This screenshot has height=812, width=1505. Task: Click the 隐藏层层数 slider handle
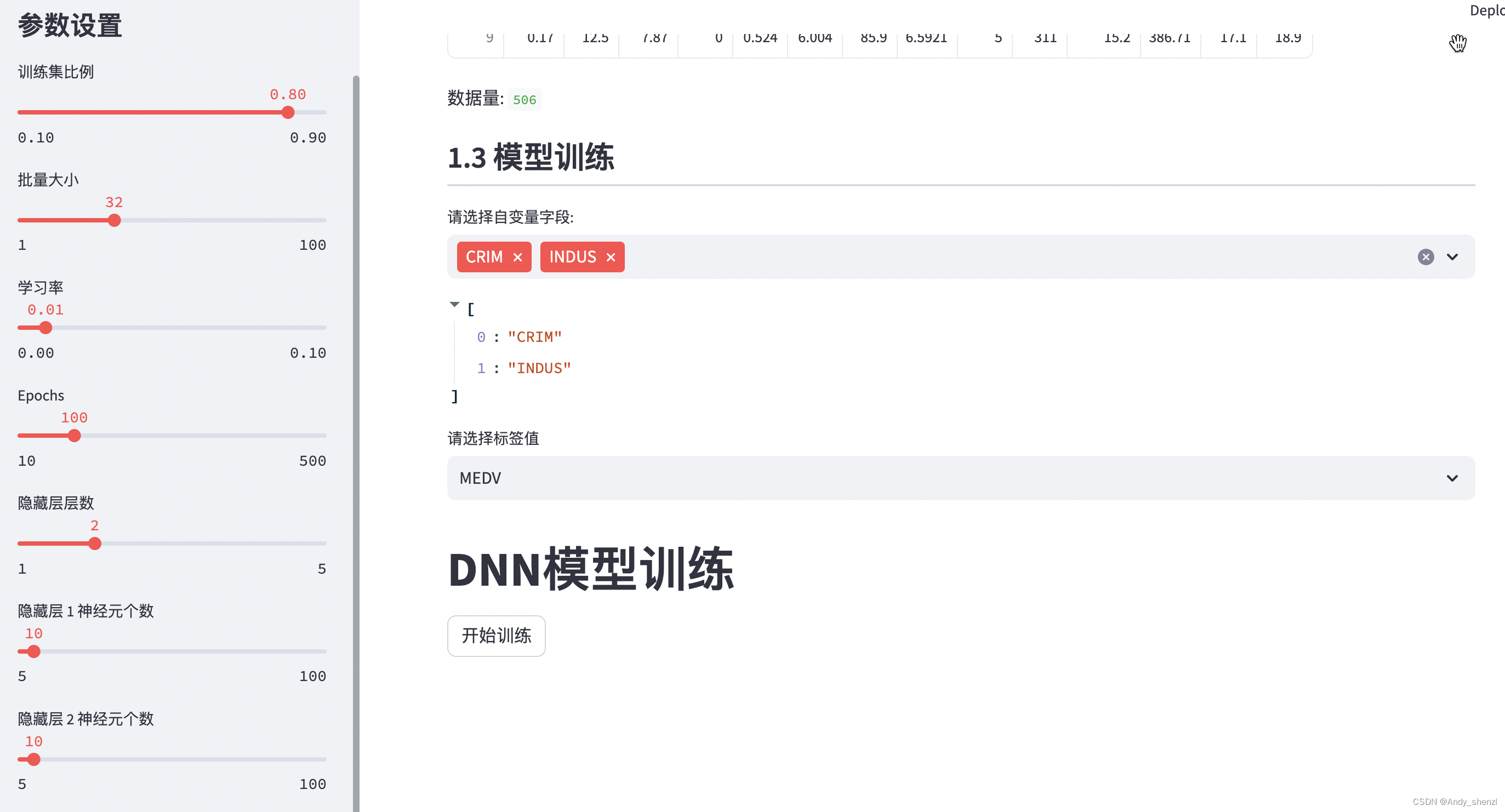tap(95, 544)
